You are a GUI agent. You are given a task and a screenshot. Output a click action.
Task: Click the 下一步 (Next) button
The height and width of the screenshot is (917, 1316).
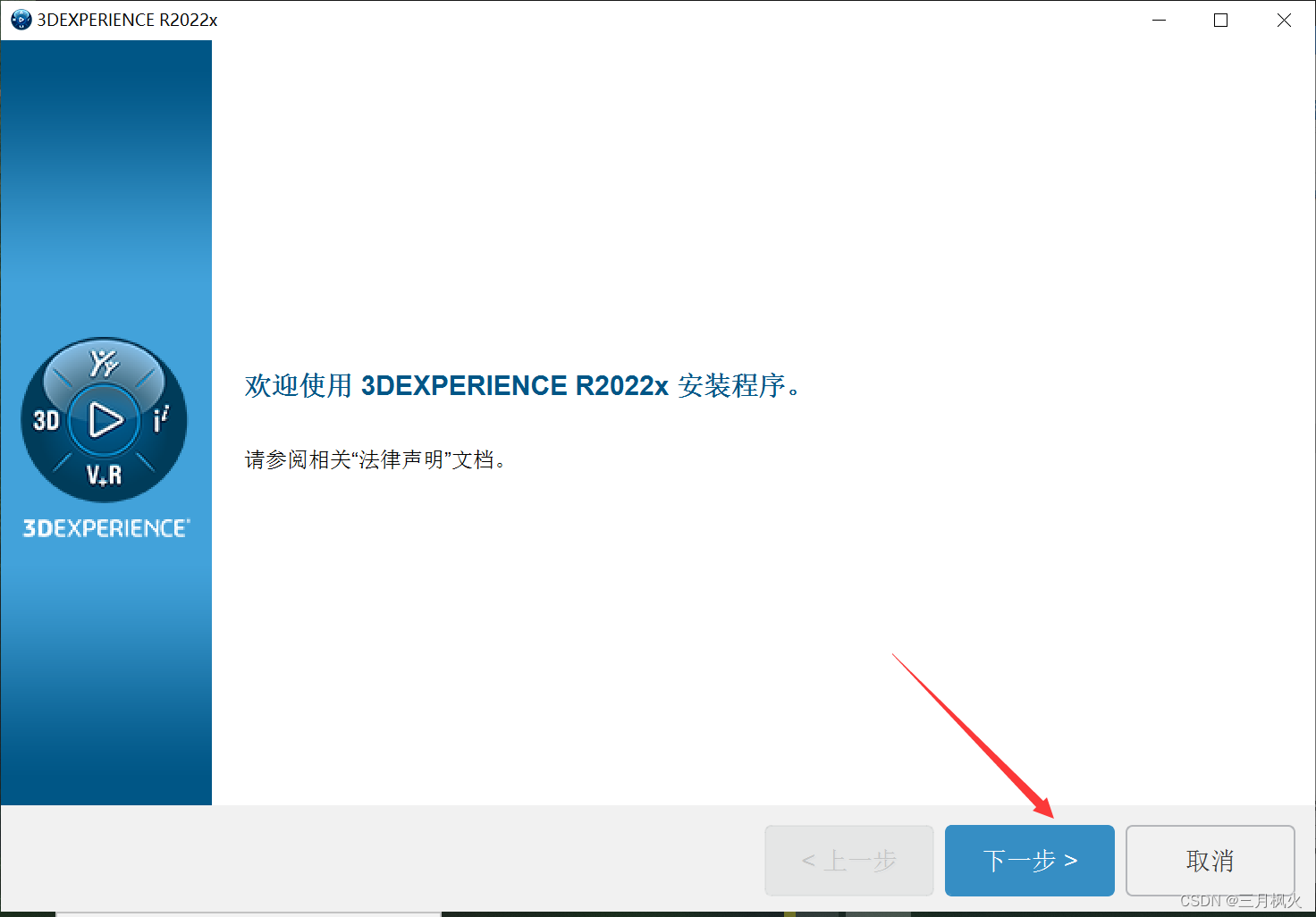tap(1029, 860)
